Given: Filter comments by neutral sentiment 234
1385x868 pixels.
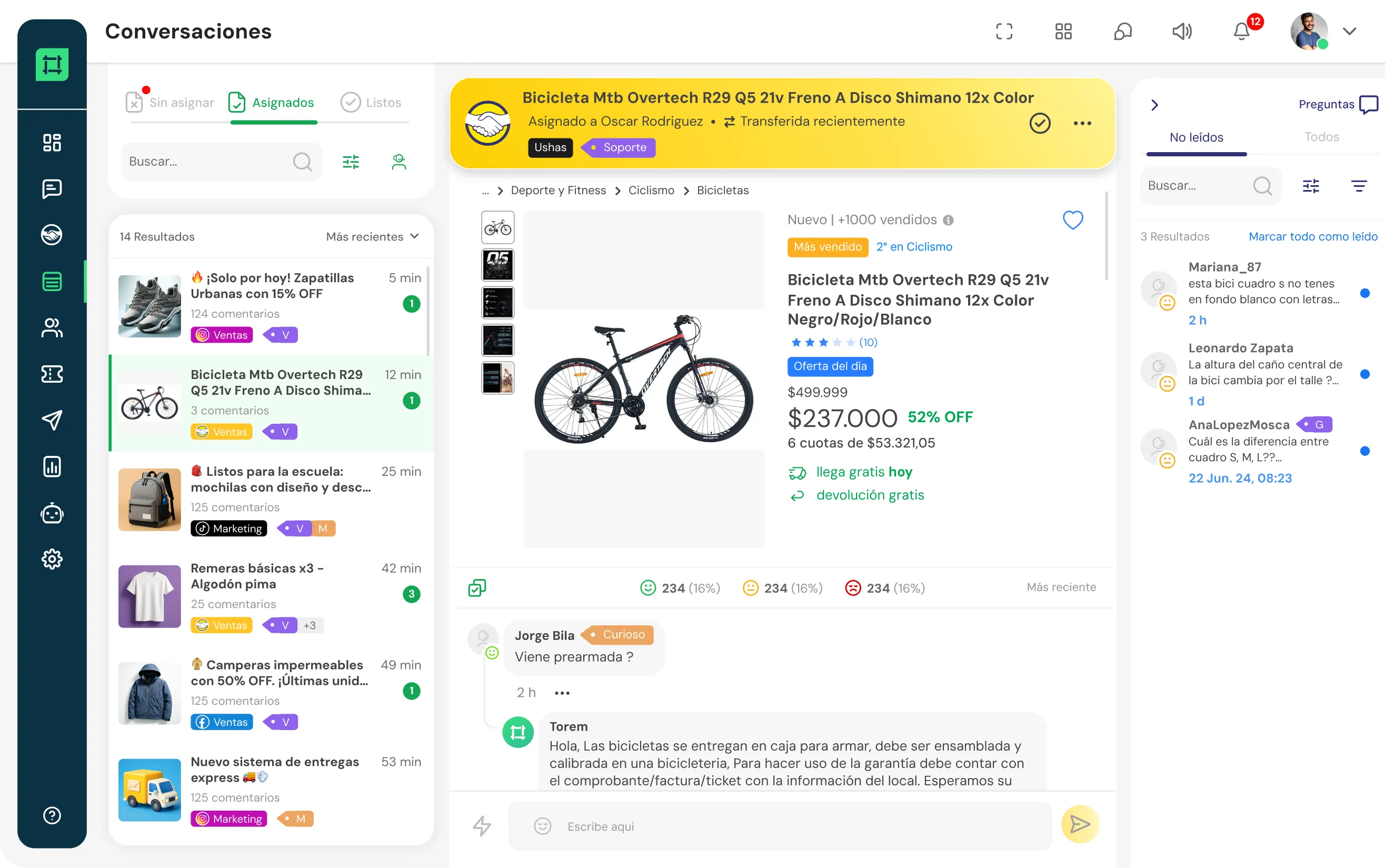Looking at the screenshot, I should 782,588.
